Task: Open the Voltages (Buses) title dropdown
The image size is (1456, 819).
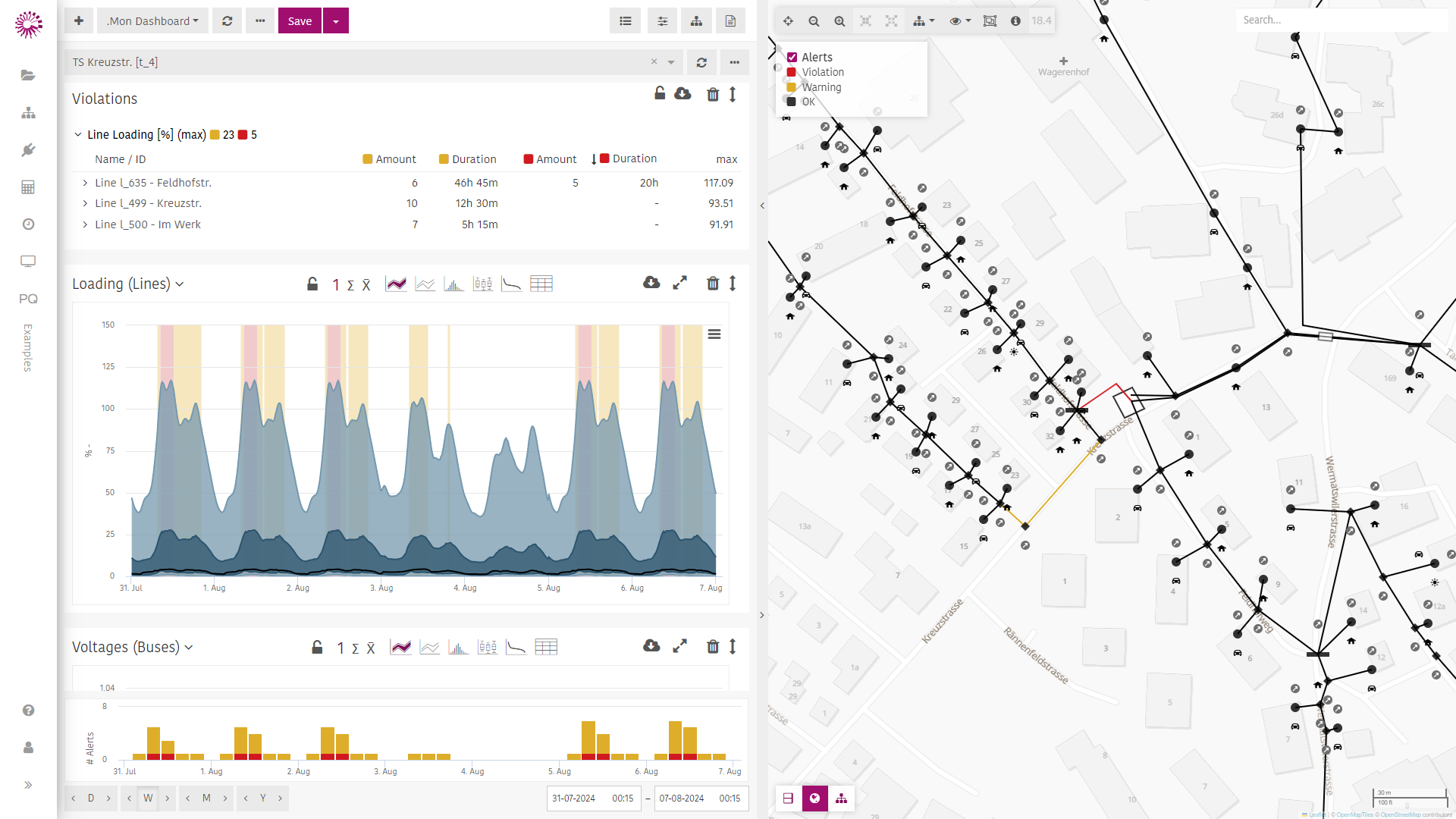Action: (189, 648)
